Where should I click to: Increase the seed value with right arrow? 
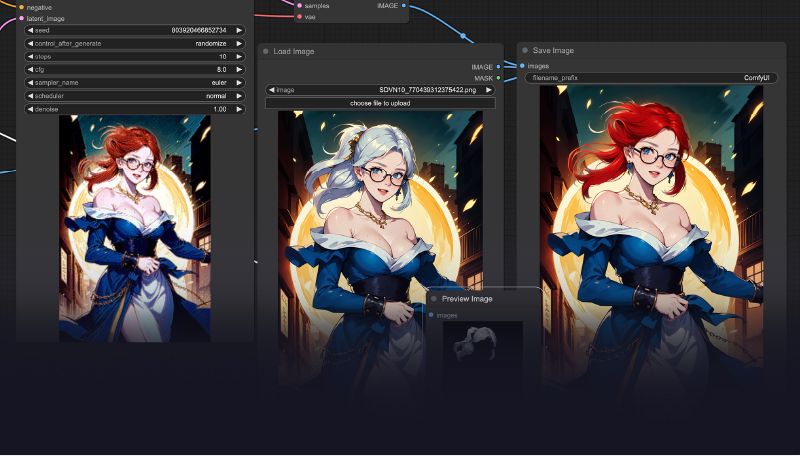pyautogui.click(x=239, y=31)
